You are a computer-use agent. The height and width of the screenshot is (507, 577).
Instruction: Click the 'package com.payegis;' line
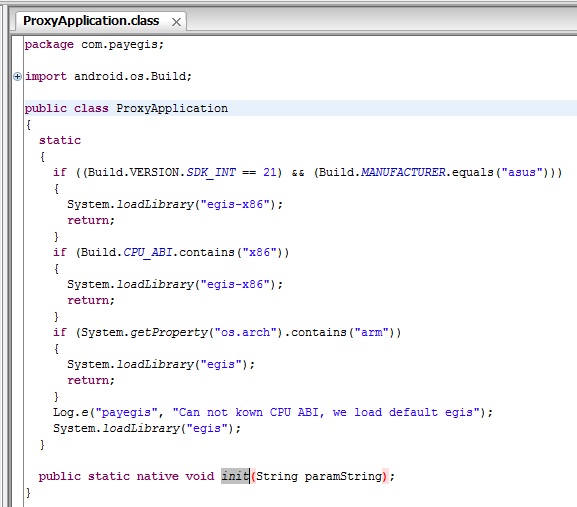(94, 45)
